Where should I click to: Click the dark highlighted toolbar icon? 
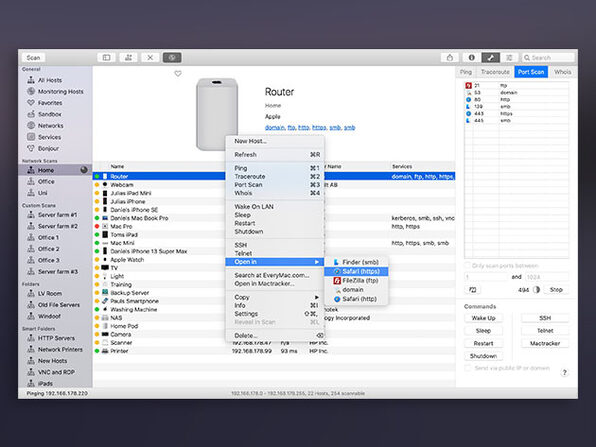click(x=172, y=57)
